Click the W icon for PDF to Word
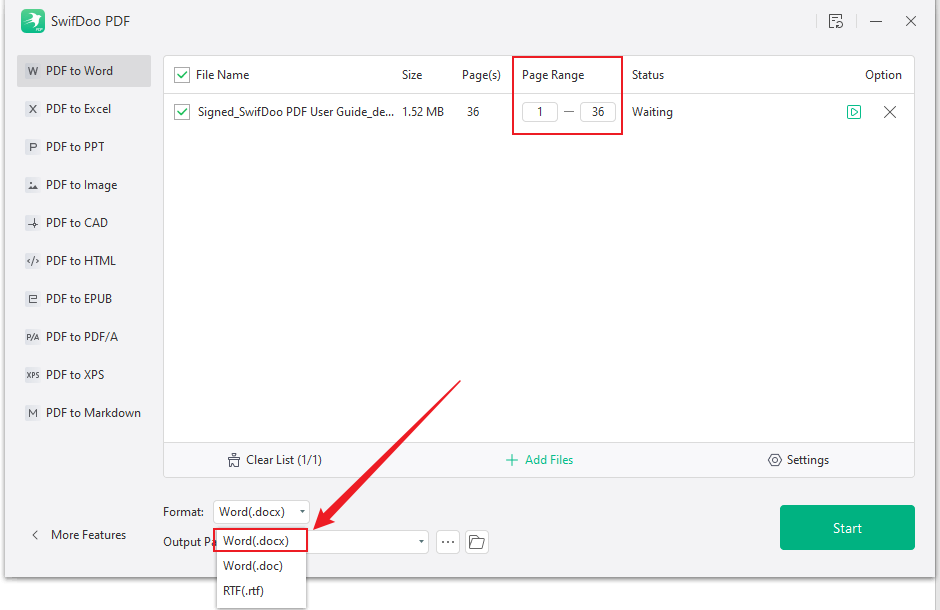940x610 pixels. click(x=33, y=71)
